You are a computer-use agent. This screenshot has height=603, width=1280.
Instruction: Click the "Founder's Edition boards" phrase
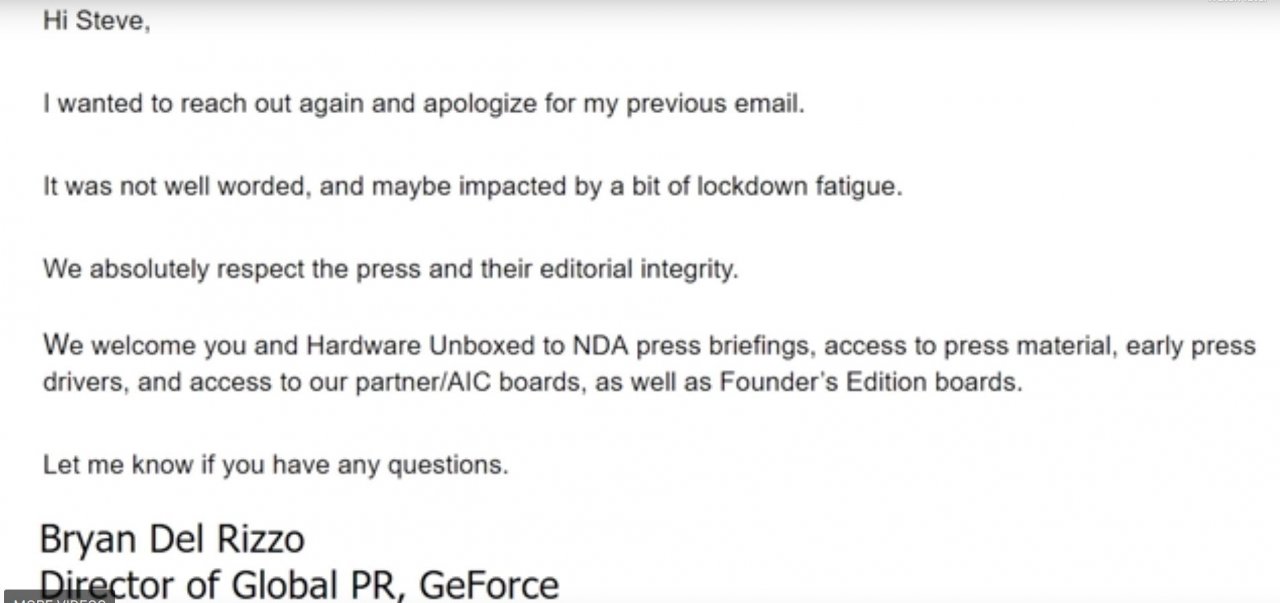pos(870,383)
